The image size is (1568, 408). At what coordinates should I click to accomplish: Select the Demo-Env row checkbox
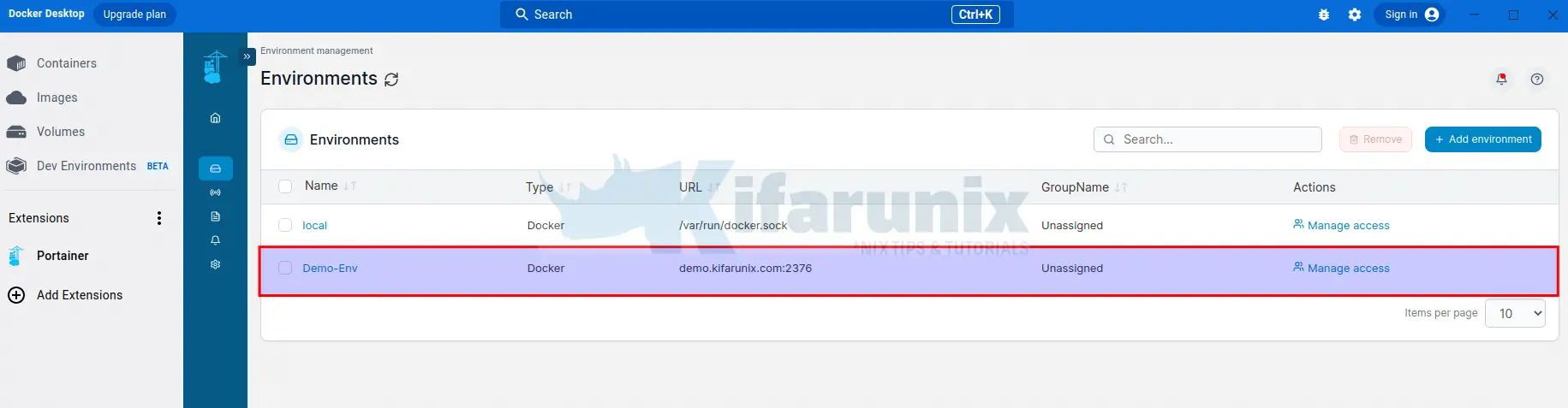point(285,268)
